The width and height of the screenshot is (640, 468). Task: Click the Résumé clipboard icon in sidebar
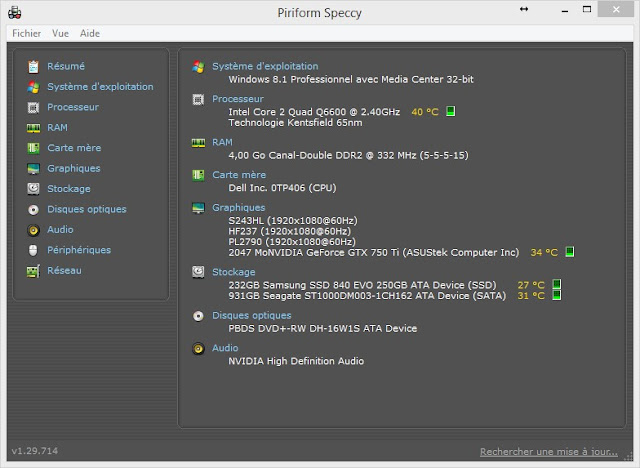[33, 67]
